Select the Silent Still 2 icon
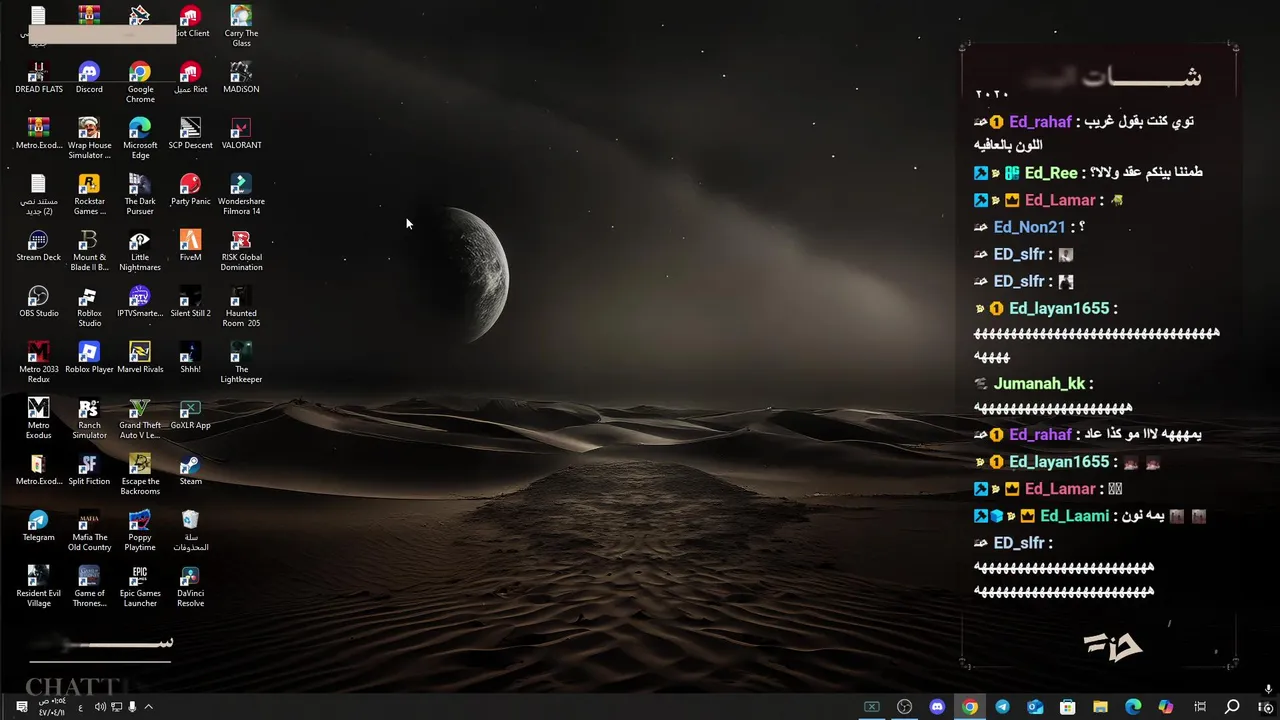 (190, 302)
